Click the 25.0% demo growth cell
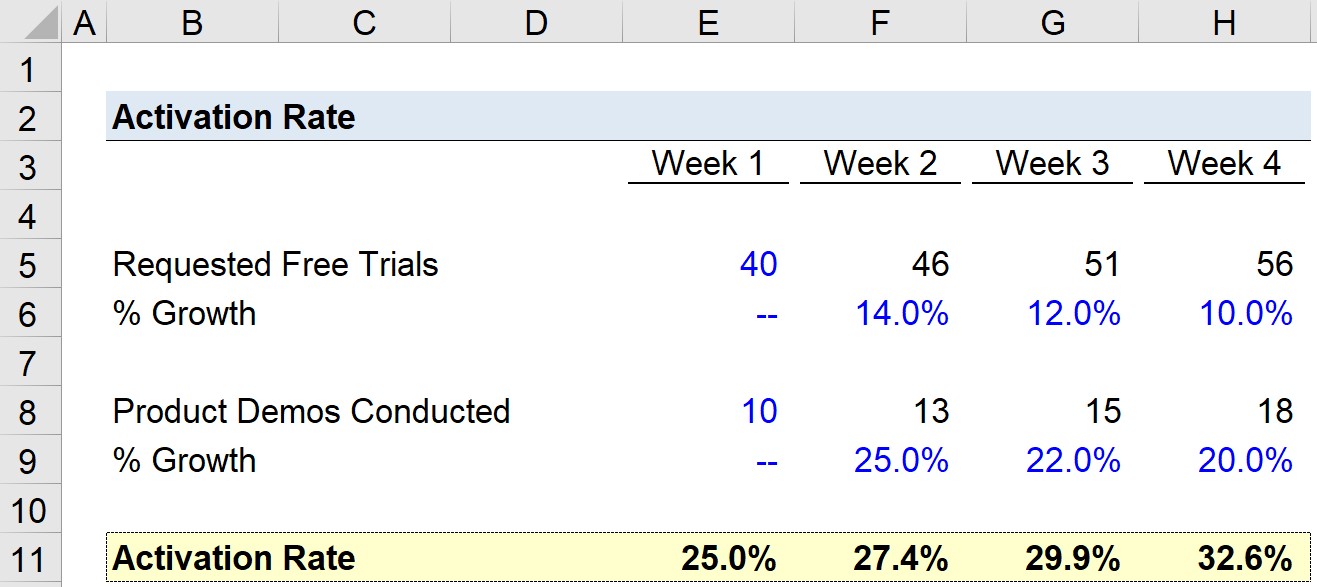This screenshot has width=1317, height=587. click(901, 461)
